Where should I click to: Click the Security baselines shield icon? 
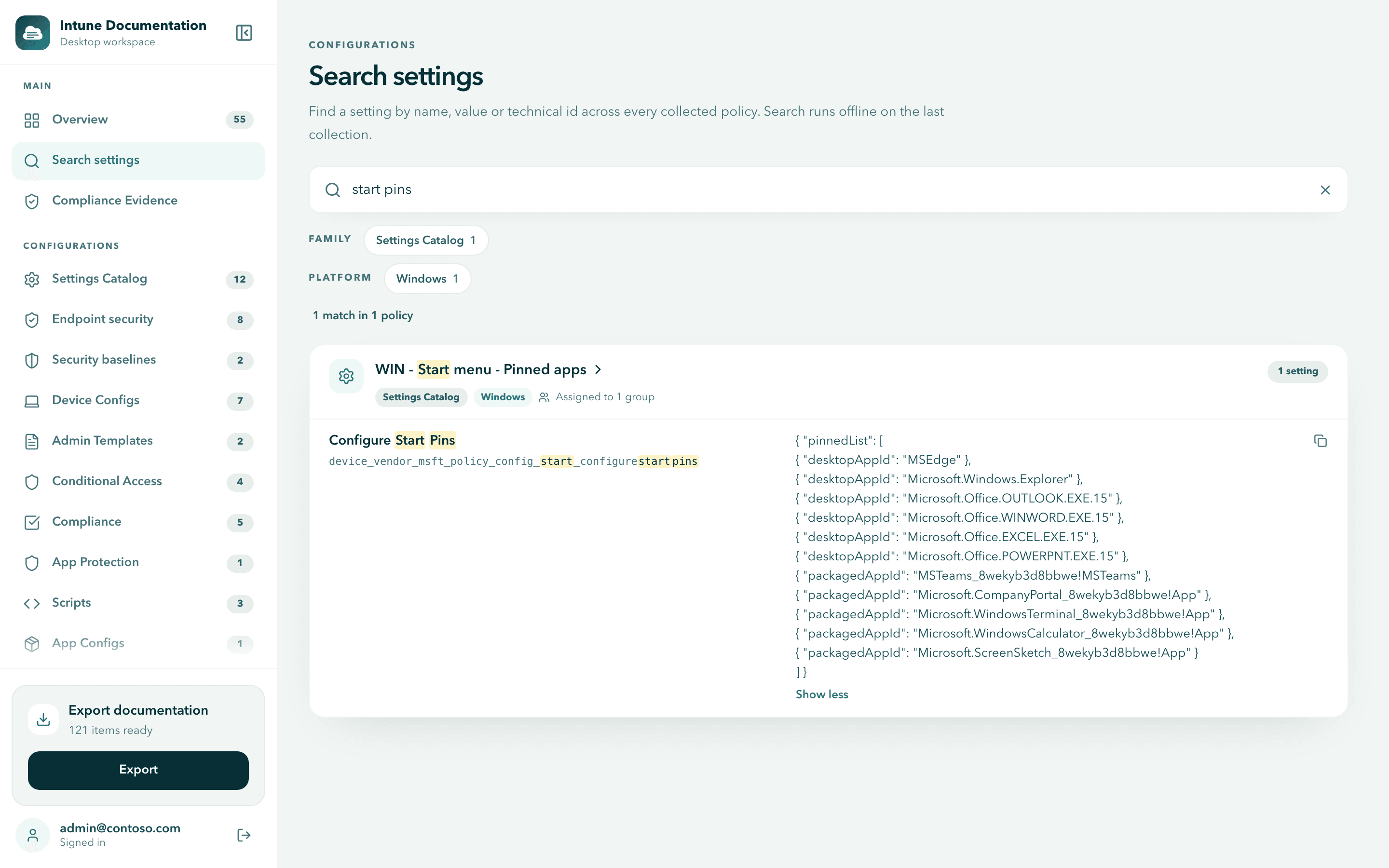(32, 360)
